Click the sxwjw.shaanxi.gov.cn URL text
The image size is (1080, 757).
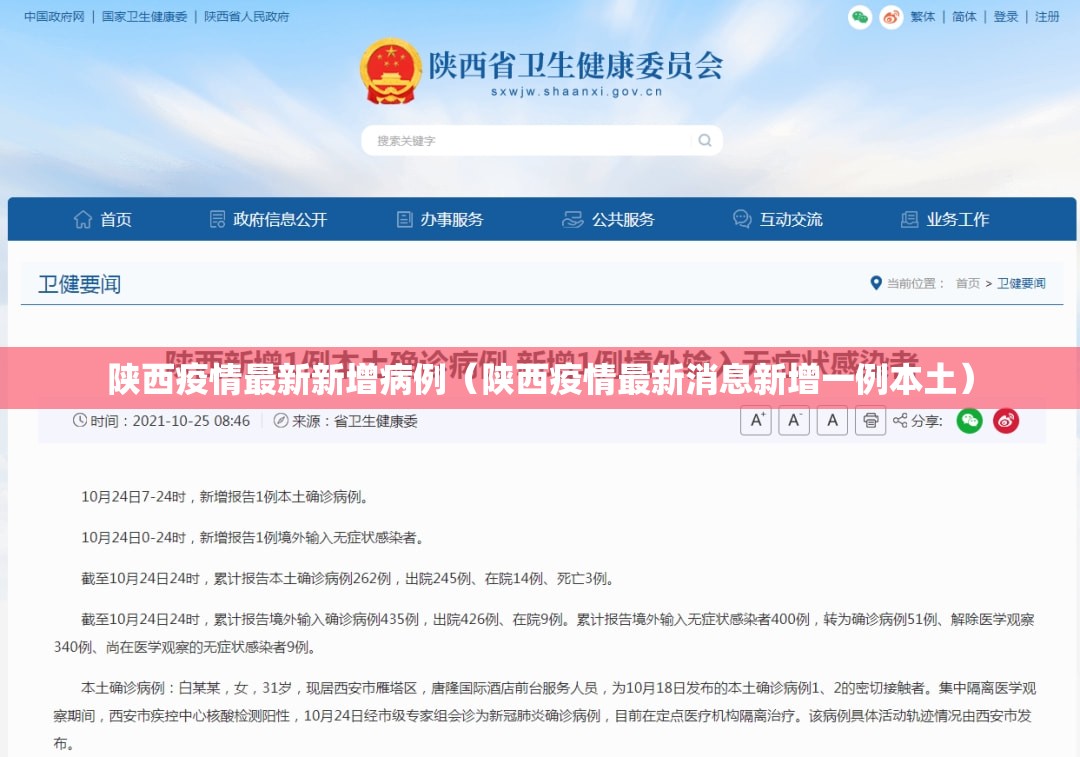coord(577,92)
